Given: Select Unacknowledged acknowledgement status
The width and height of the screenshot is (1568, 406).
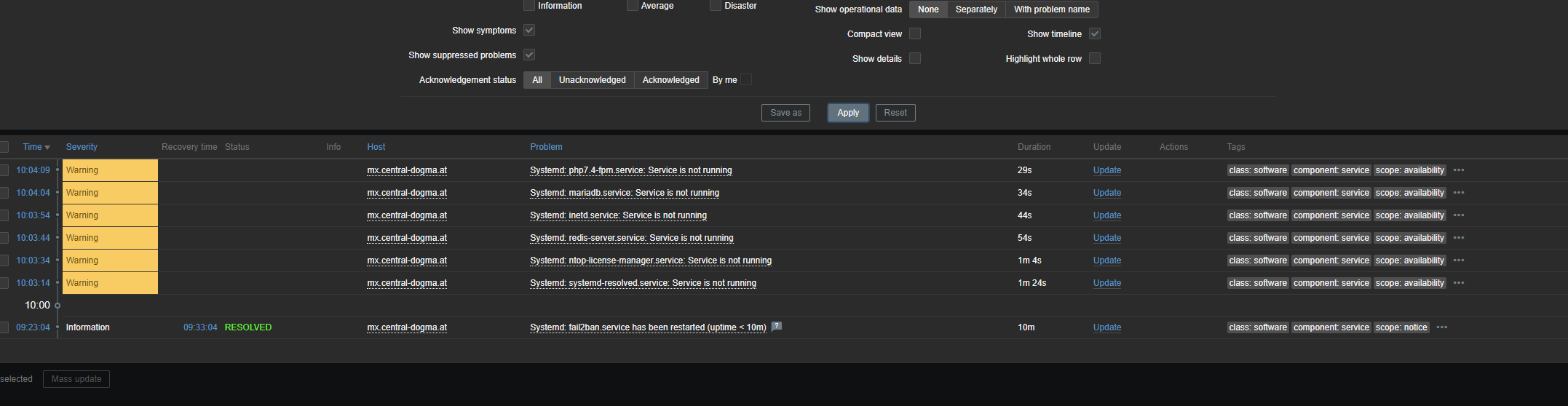Looking at the screenshot, I should pos(592,80).
